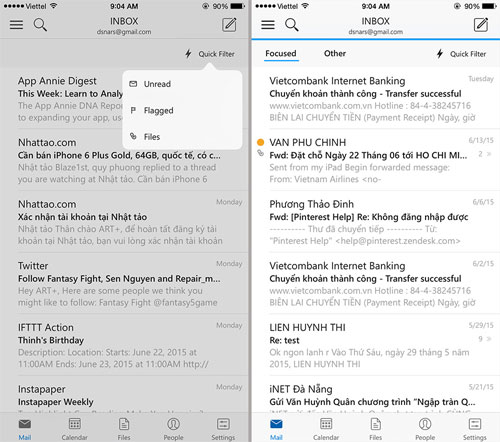Open Files in right bottom bar
This screenshot has height=442, width=500.
tap(375, 429)
